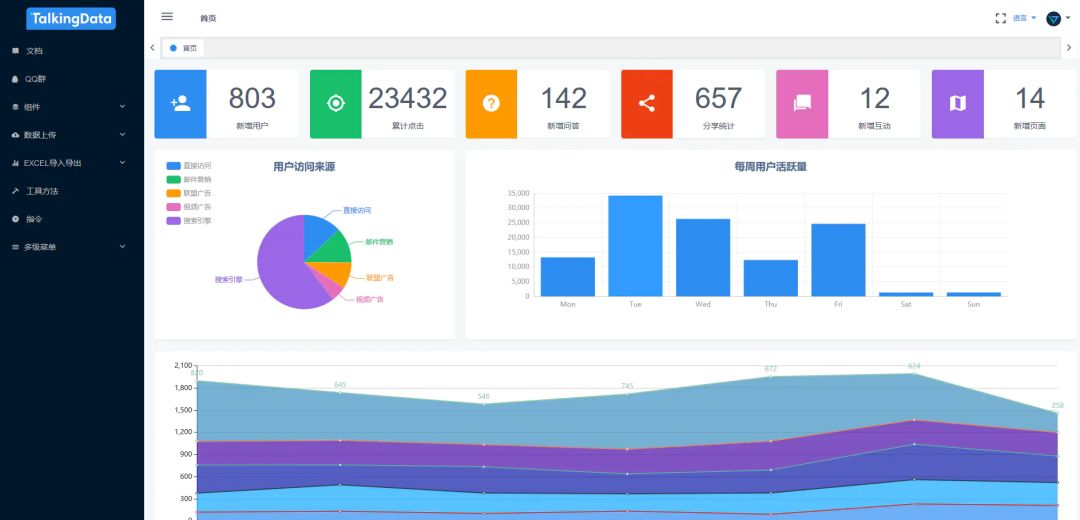Click the blue add-user icon card
The image size is (1080, 520).
click(x=180, y=104)
